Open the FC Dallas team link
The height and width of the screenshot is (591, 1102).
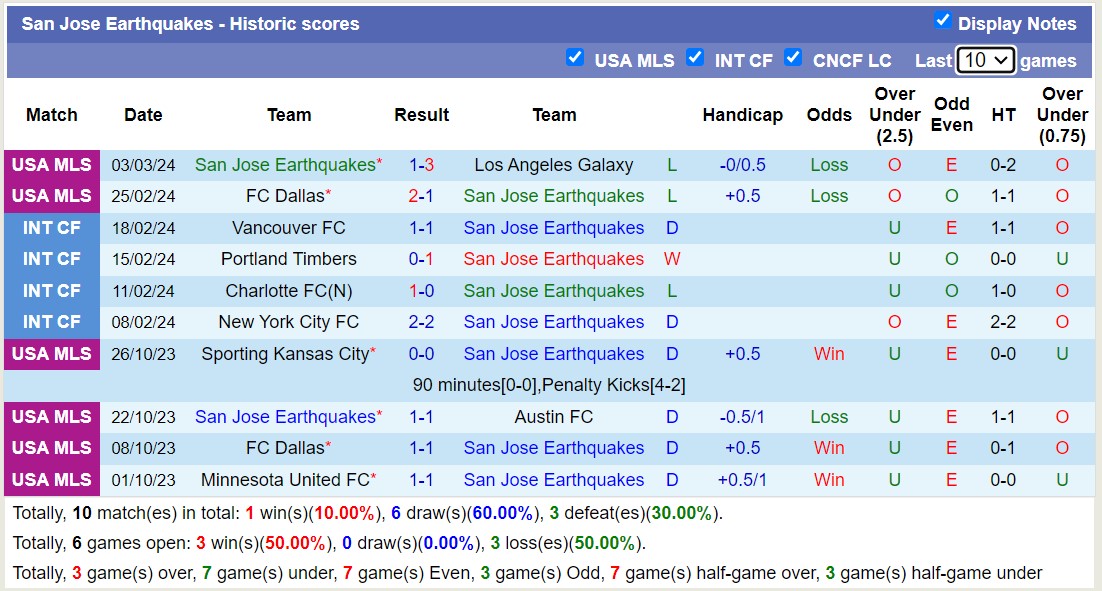click(284, 196)
